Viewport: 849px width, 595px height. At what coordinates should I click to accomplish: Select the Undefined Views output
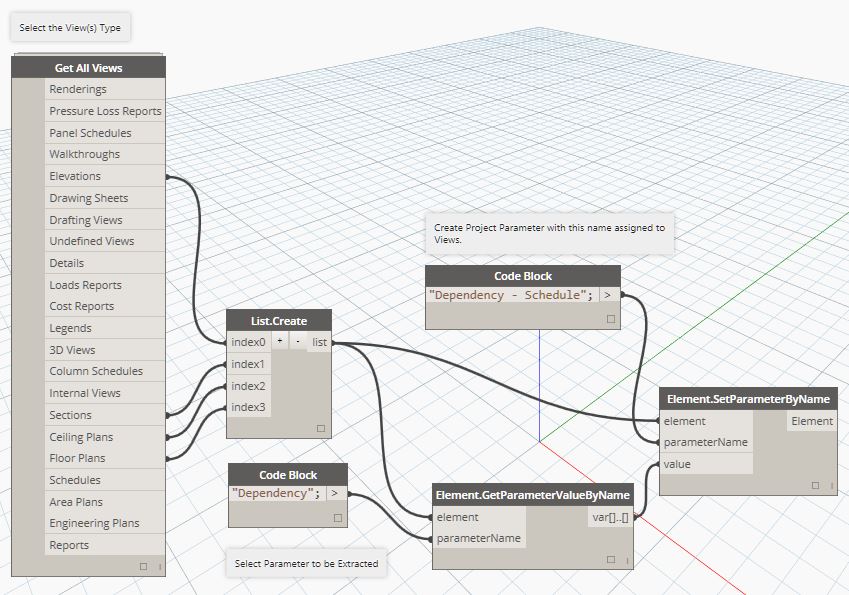[x=105, y=241]
